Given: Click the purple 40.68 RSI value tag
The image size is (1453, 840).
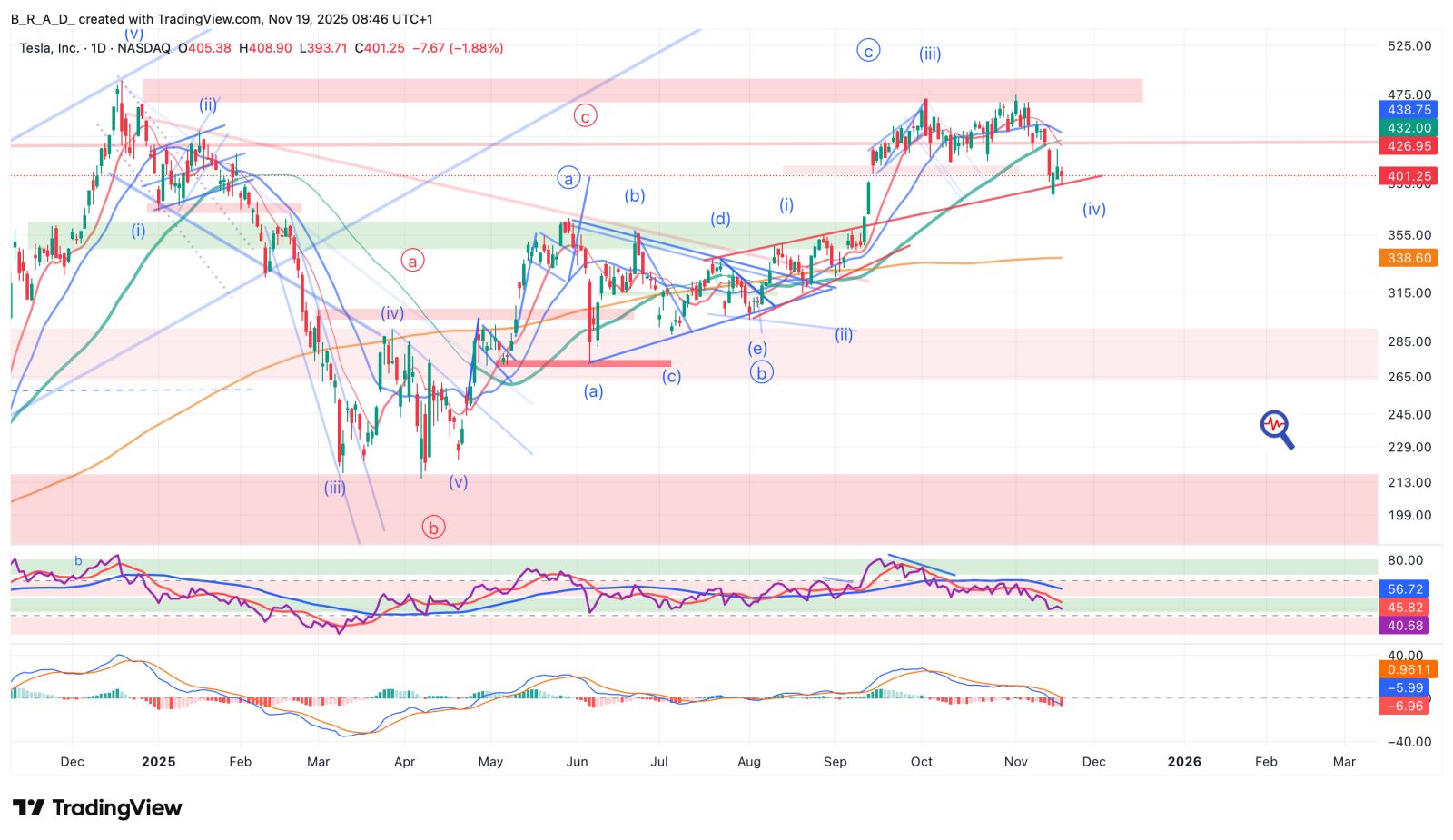Looking at the screenshot, I should coord(1404,626).
